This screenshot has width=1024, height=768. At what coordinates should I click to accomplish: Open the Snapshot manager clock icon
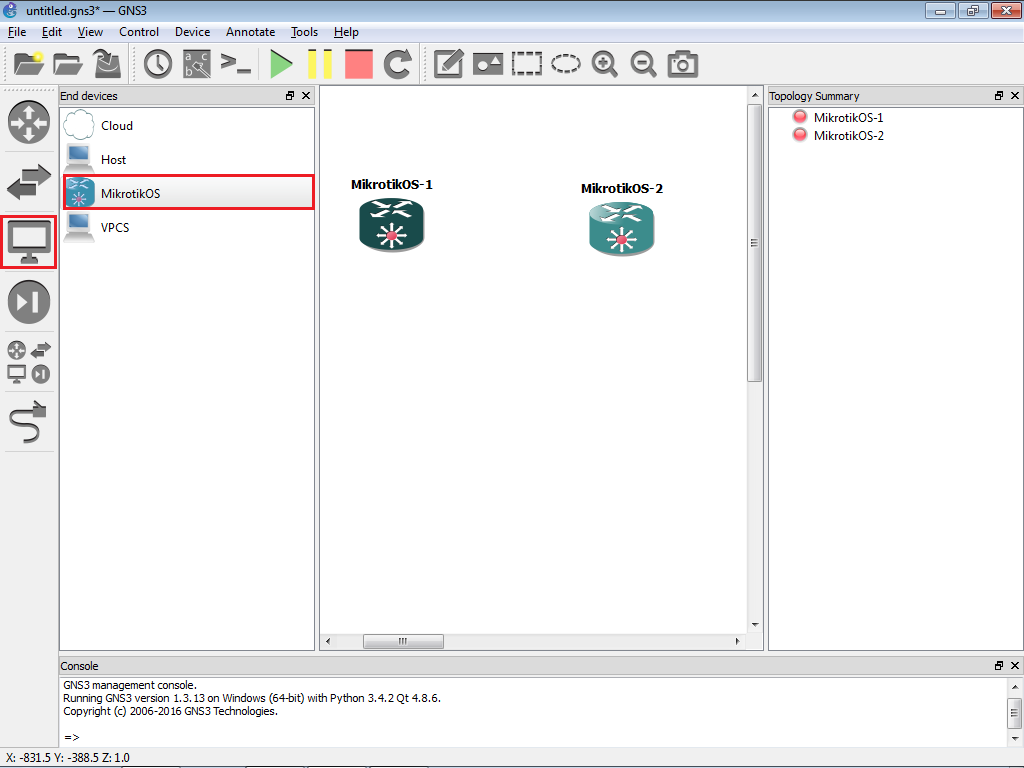[158, 64]
